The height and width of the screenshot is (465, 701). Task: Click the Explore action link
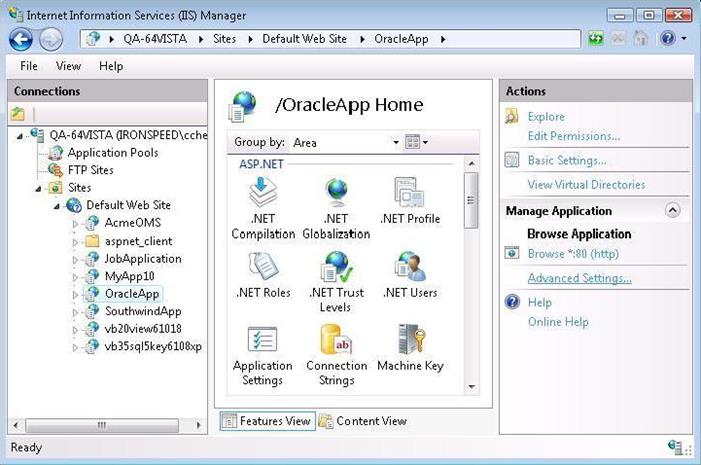pyautogui.click(x=546, y=116)
